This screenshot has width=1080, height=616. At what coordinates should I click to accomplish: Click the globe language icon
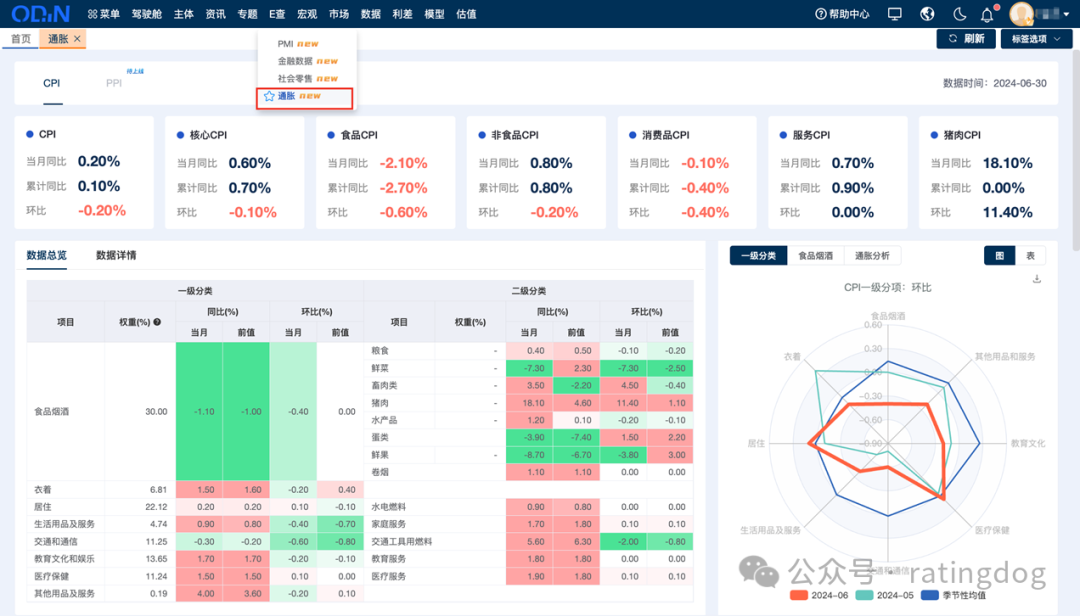tap(927, 14)
